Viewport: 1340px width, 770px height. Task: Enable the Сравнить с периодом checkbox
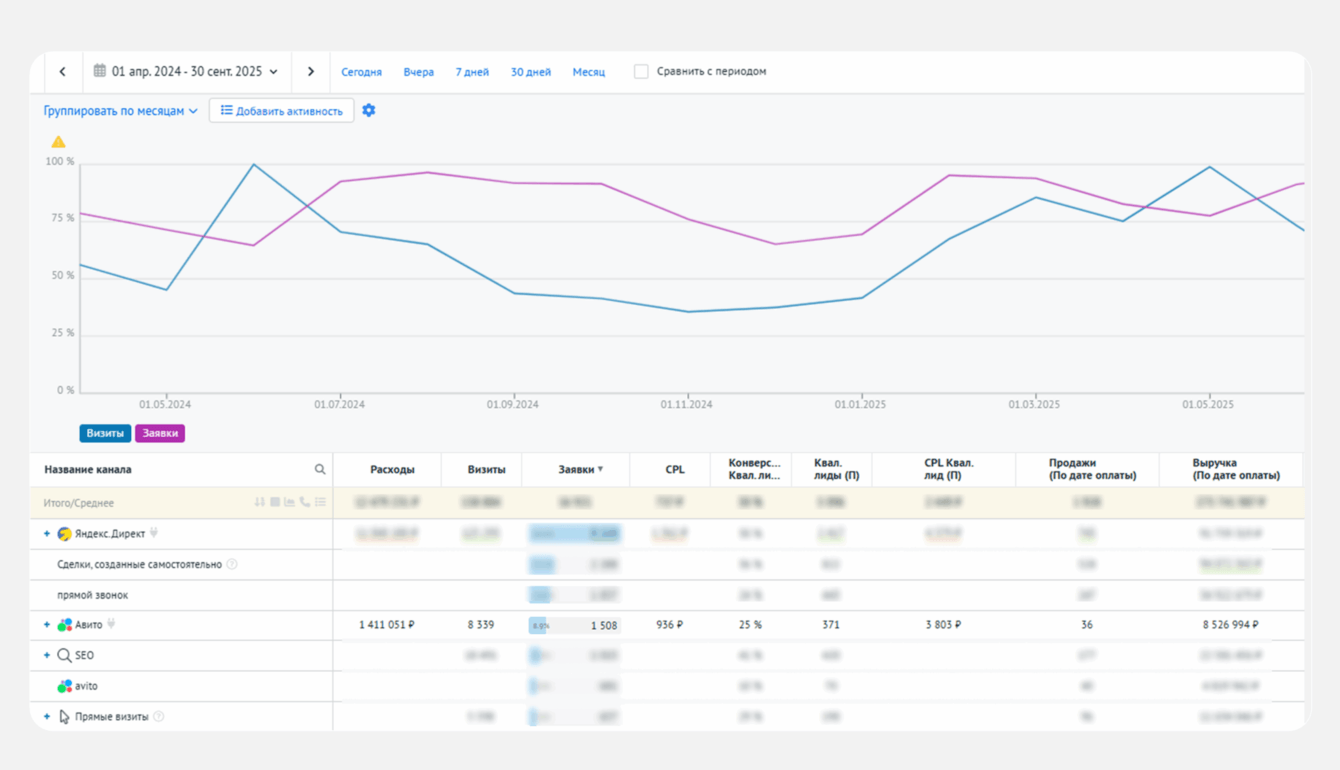click(x=641, y=72)
